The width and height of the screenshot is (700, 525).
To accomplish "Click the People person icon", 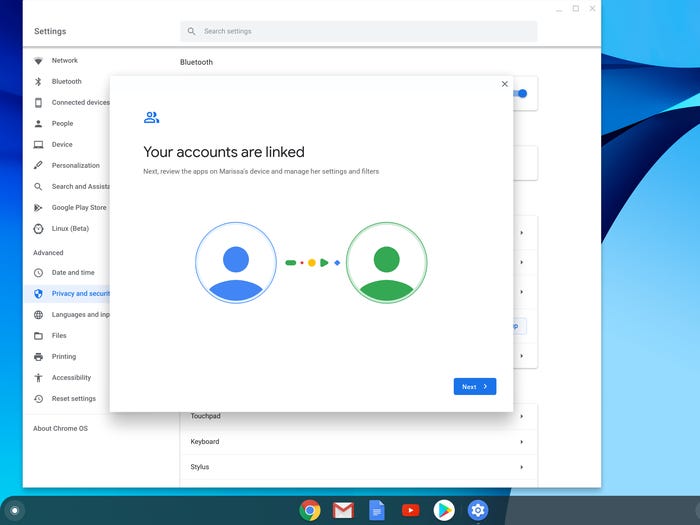I will coord(39,124).
